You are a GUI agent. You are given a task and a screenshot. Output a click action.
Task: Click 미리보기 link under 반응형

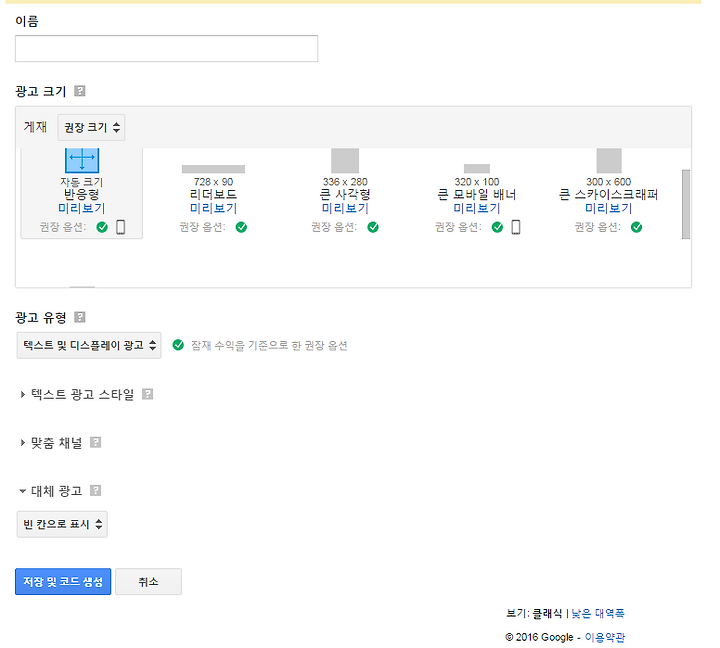(82, 208)
